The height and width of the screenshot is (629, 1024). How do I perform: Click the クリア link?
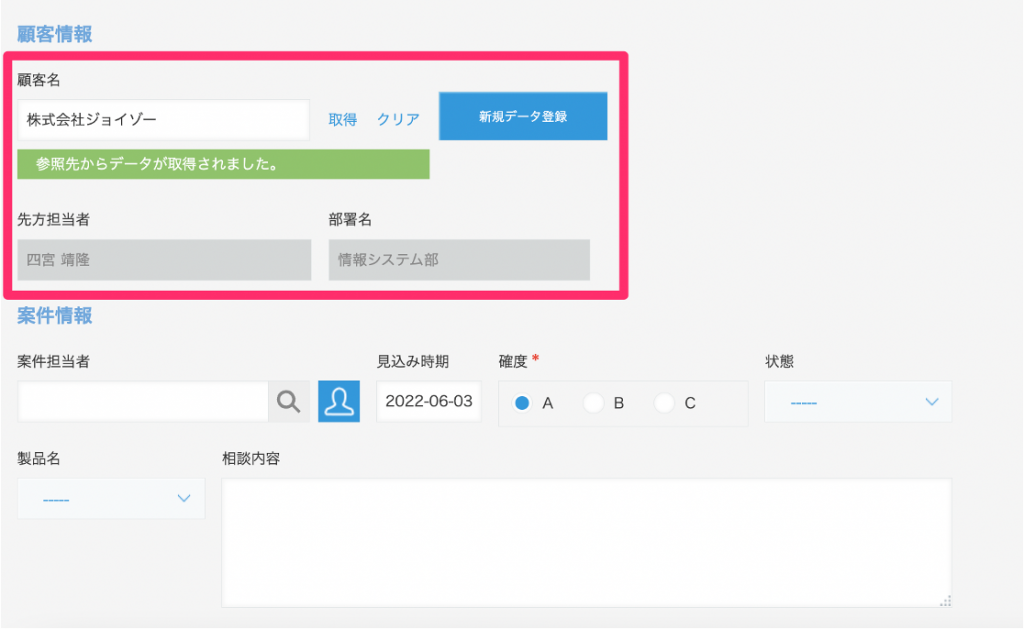398,120
